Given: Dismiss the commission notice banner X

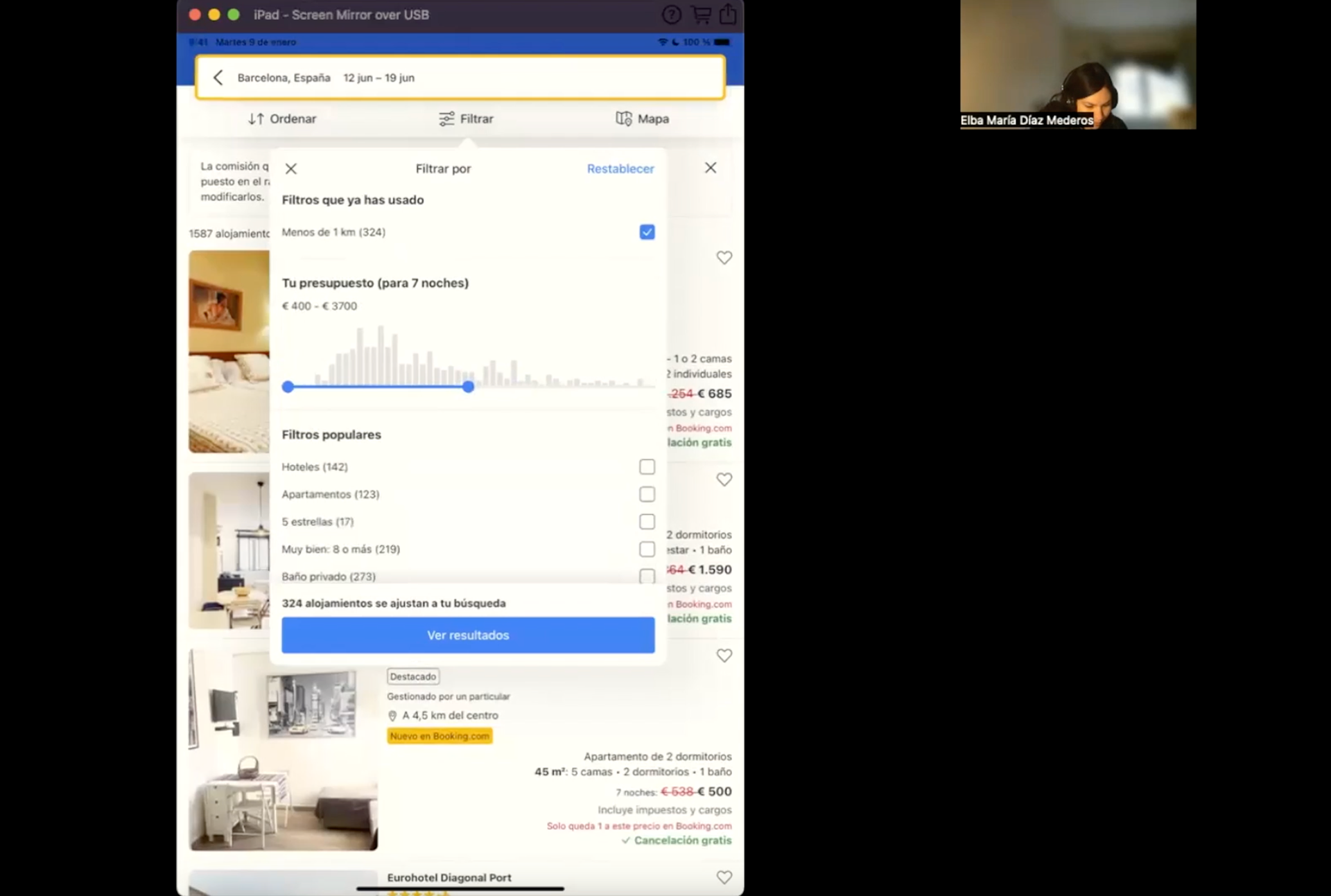Looking at the screenshot, I should click(x=711, y=168).
